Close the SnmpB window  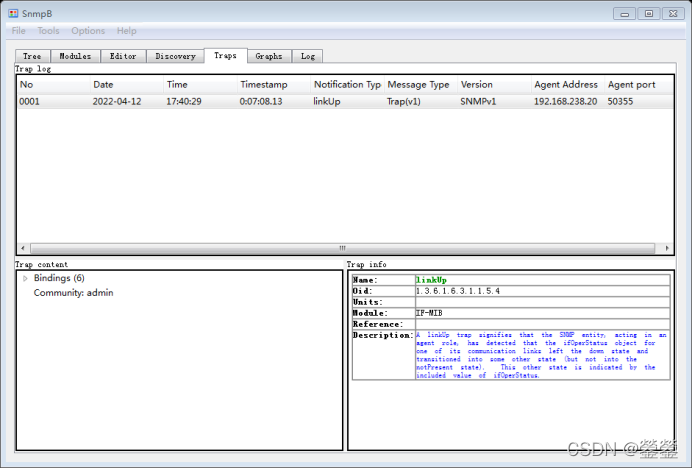[x=673, y=14]
